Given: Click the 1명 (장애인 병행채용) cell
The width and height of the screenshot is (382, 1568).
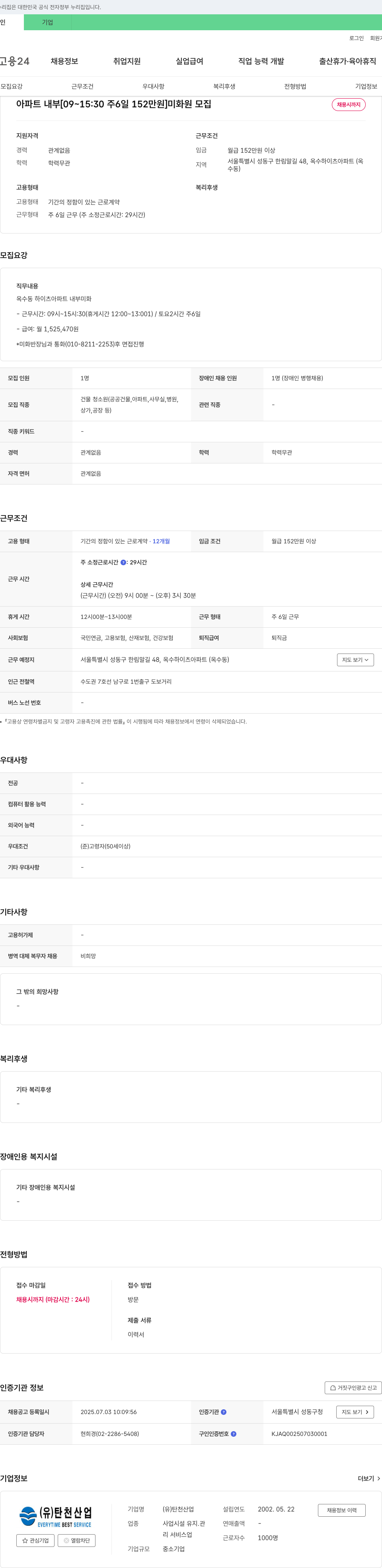Looking at the screenshot, I should click(x=297, y=378).
